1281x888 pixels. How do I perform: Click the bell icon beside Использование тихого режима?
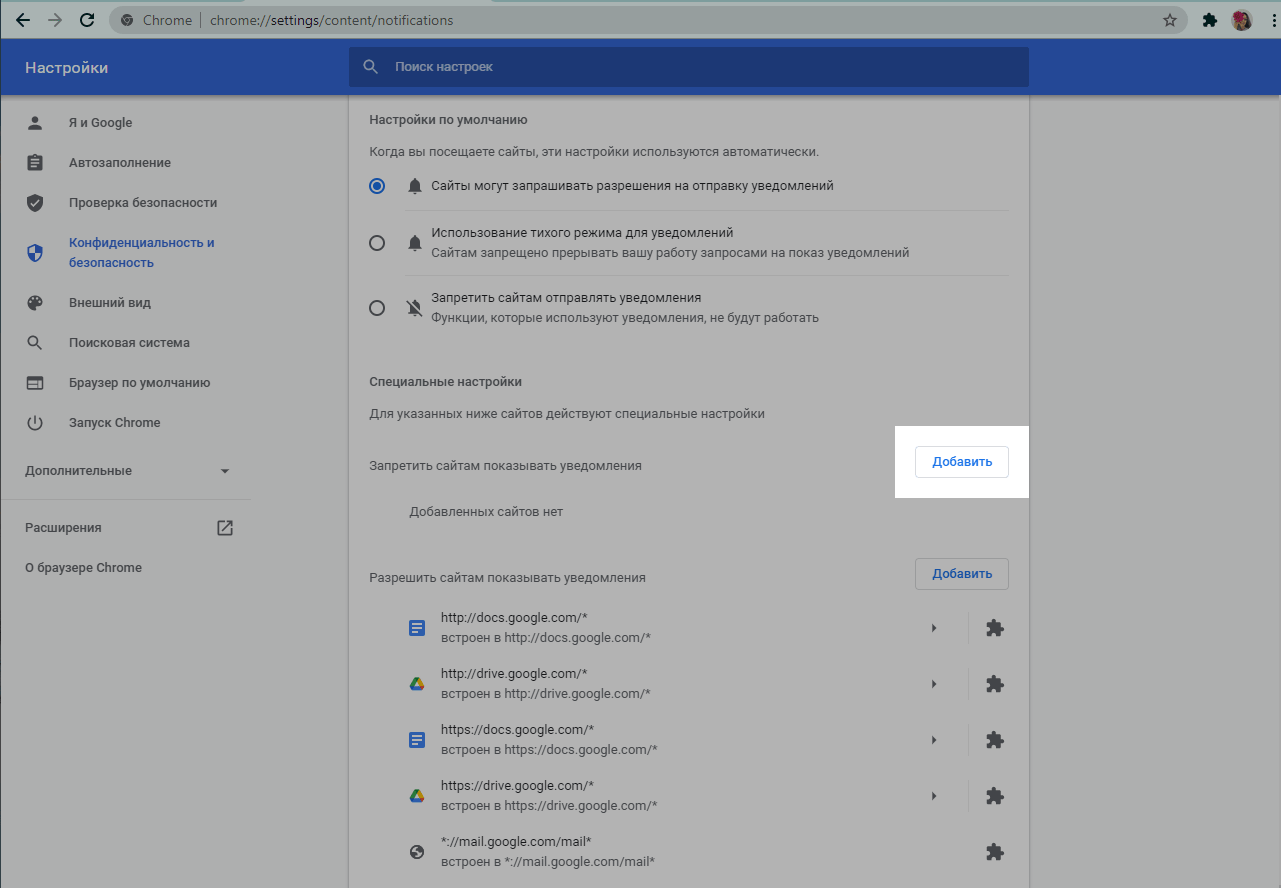[x=415, y=243]
